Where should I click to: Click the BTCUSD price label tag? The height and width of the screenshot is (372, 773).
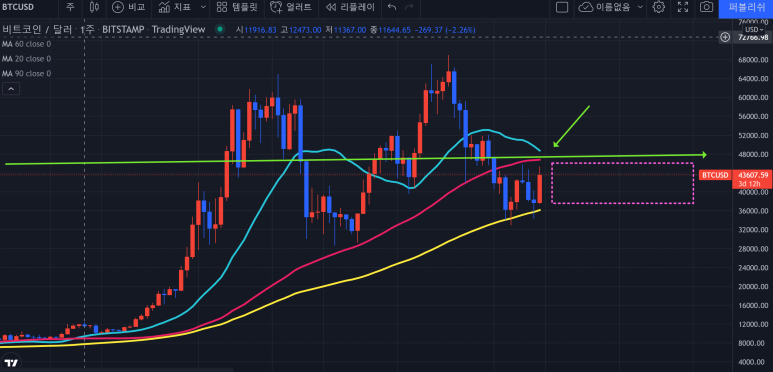[x=715, y=175]
